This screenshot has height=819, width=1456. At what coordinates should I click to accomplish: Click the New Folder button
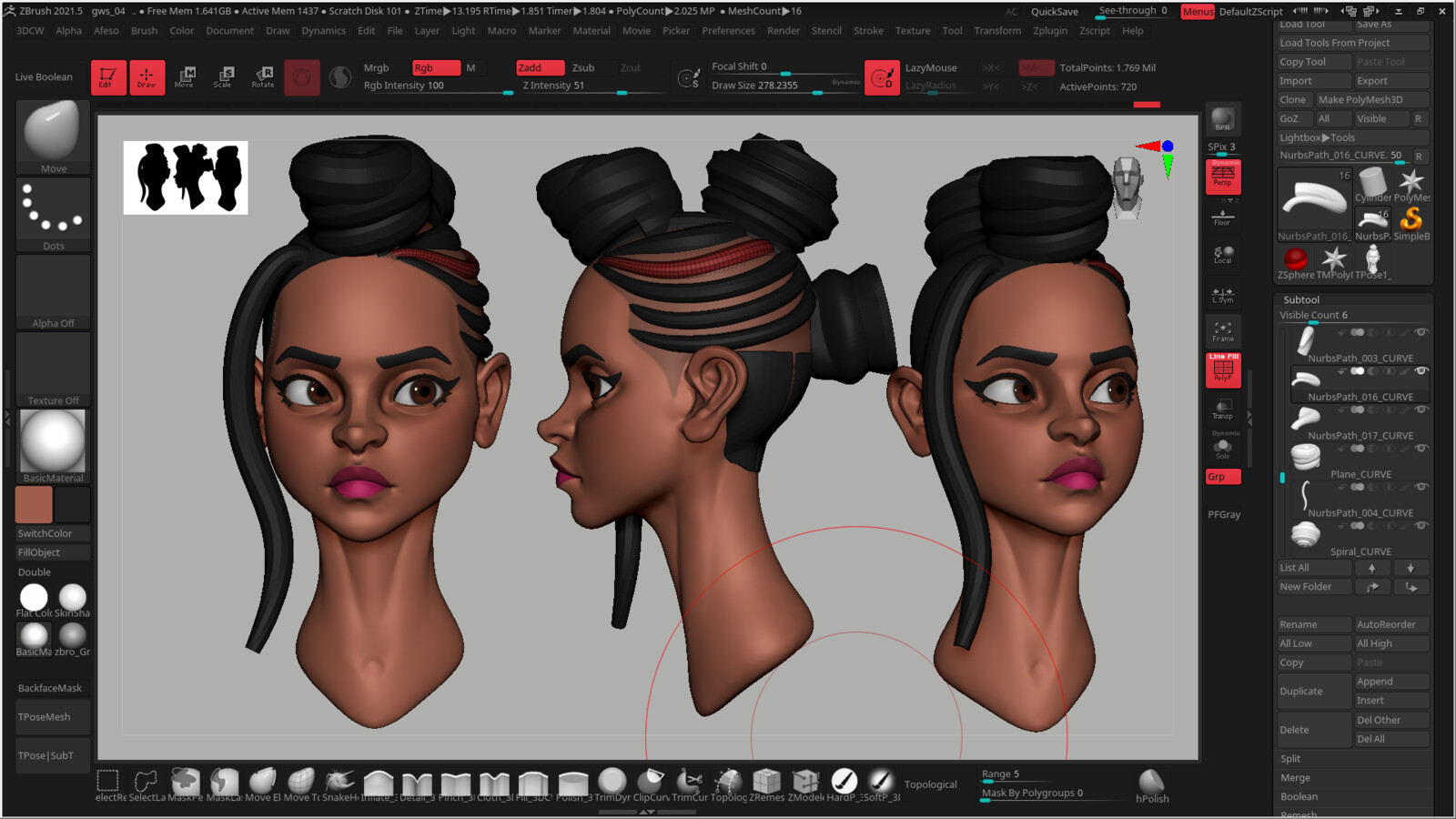[x=1314, y=587]
